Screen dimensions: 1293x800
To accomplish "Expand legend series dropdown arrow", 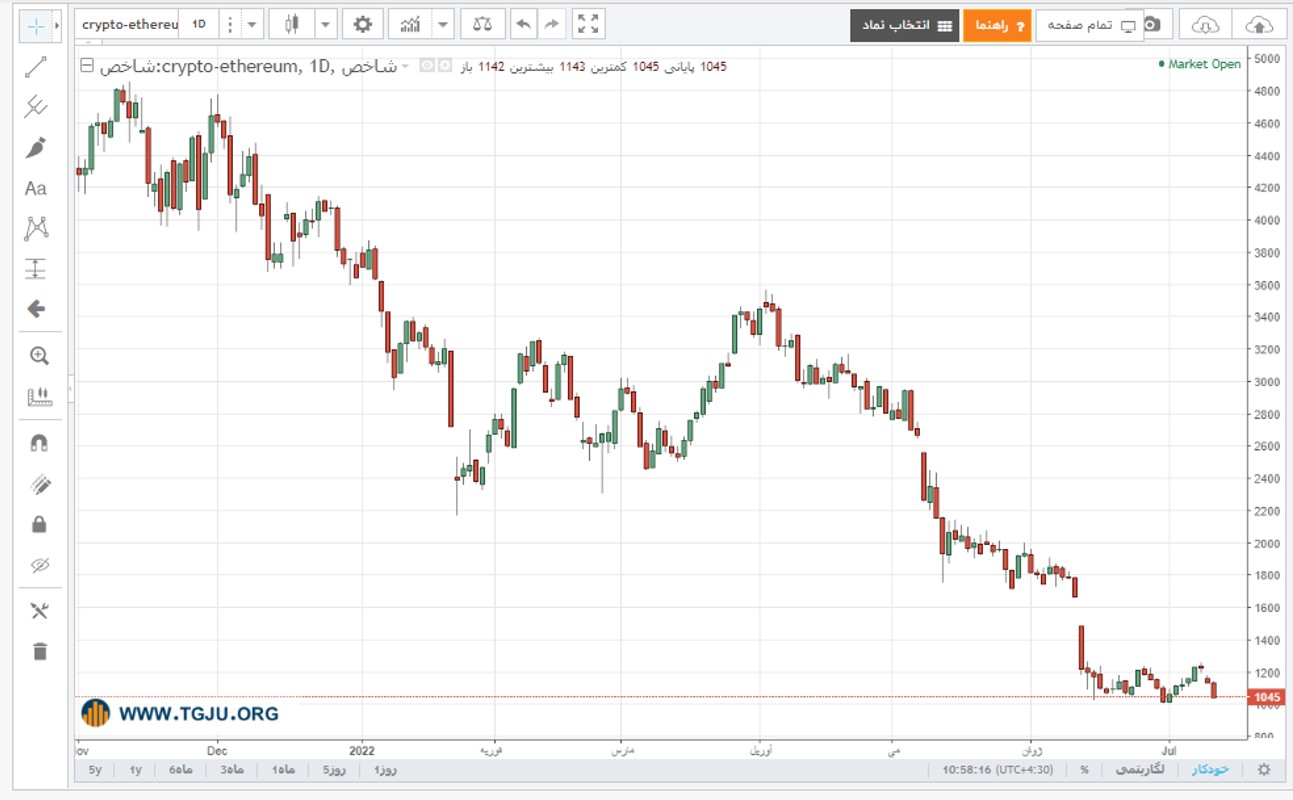I will point(406,66).
